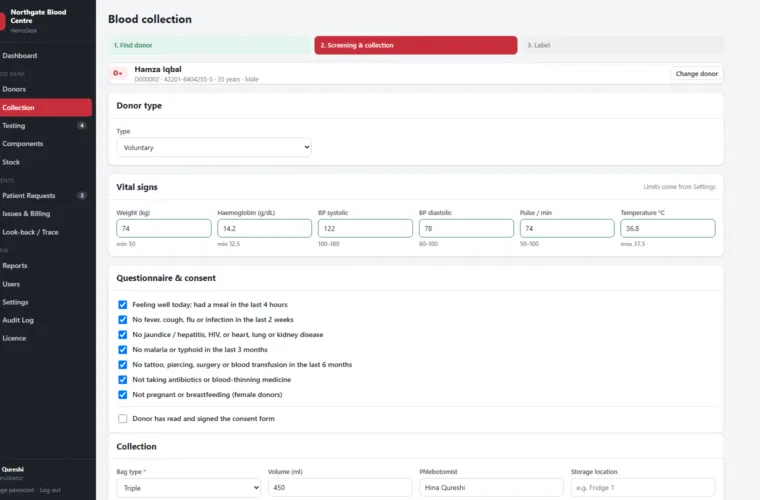
Task: Open Patient Requests in the sidebar
Action: click(x=46, y=195)
